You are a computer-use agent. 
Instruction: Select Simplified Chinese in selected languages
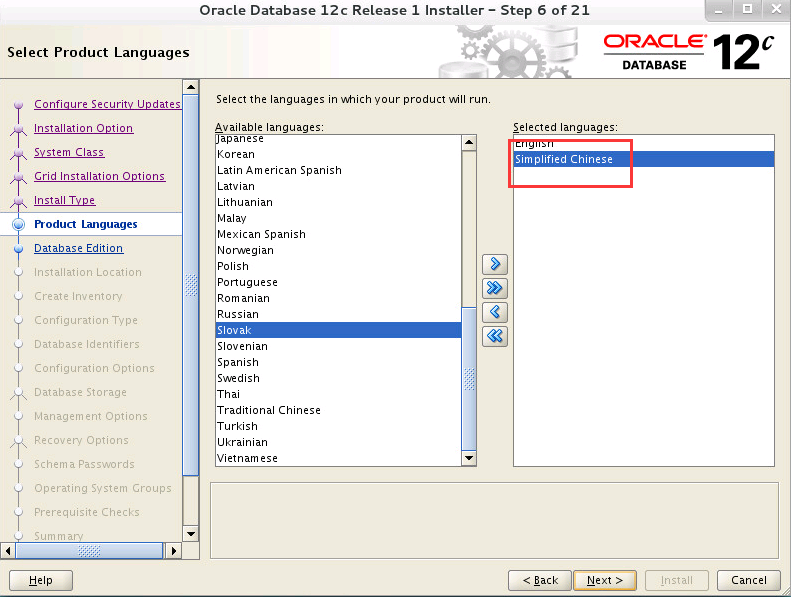(644, 159)
